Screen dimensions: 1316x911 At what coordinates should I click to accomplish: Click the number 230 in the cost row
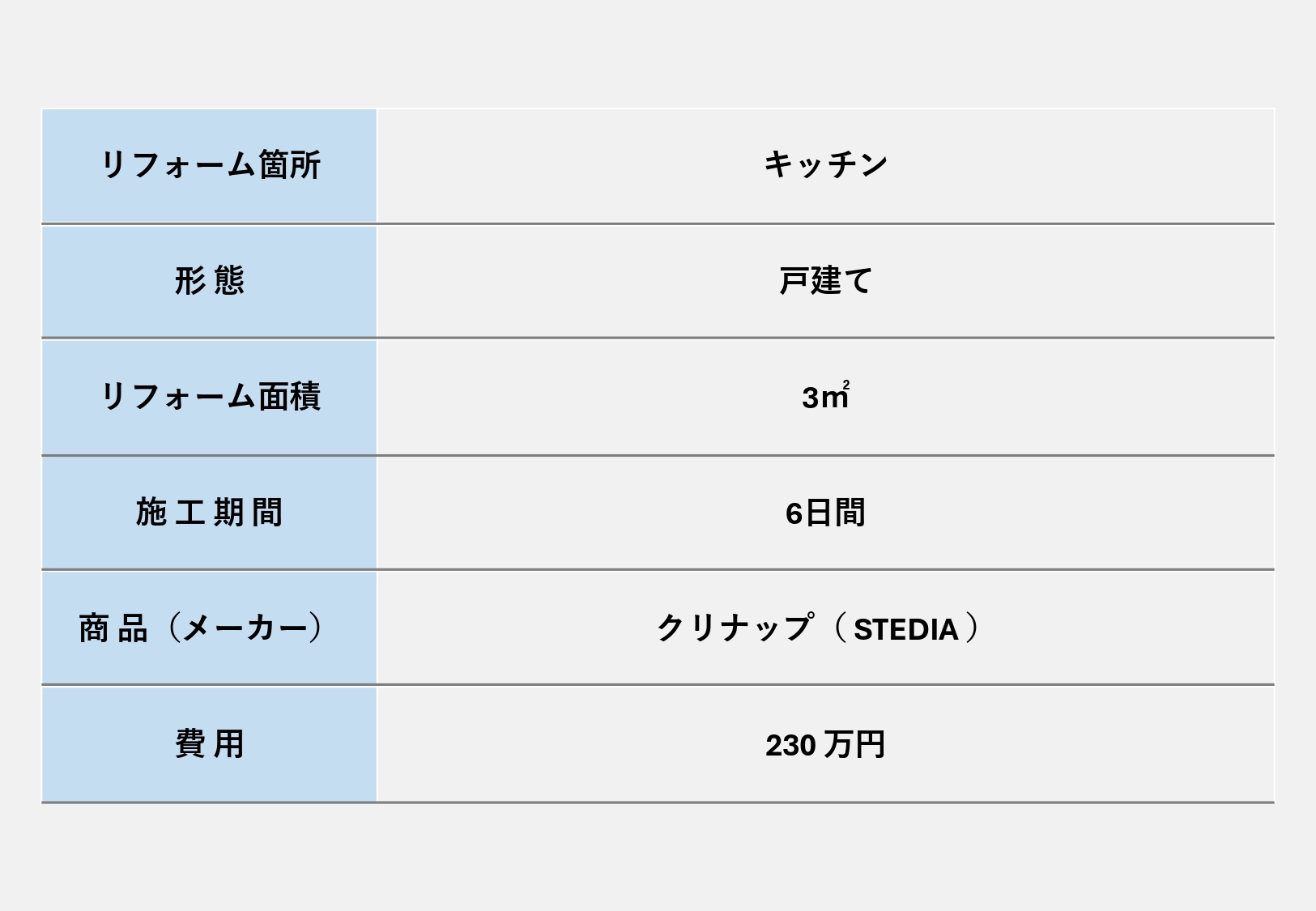[x=790, y=745]
